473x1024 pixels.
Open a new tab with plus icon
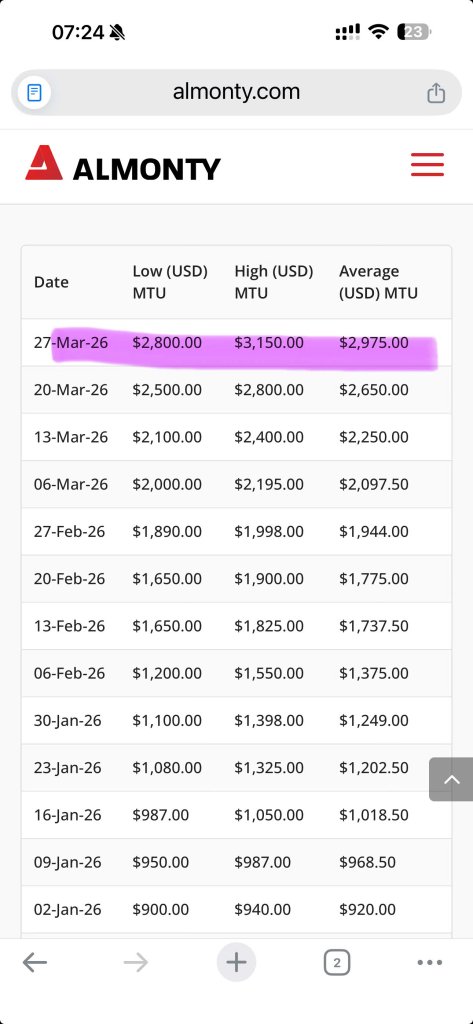236,962
